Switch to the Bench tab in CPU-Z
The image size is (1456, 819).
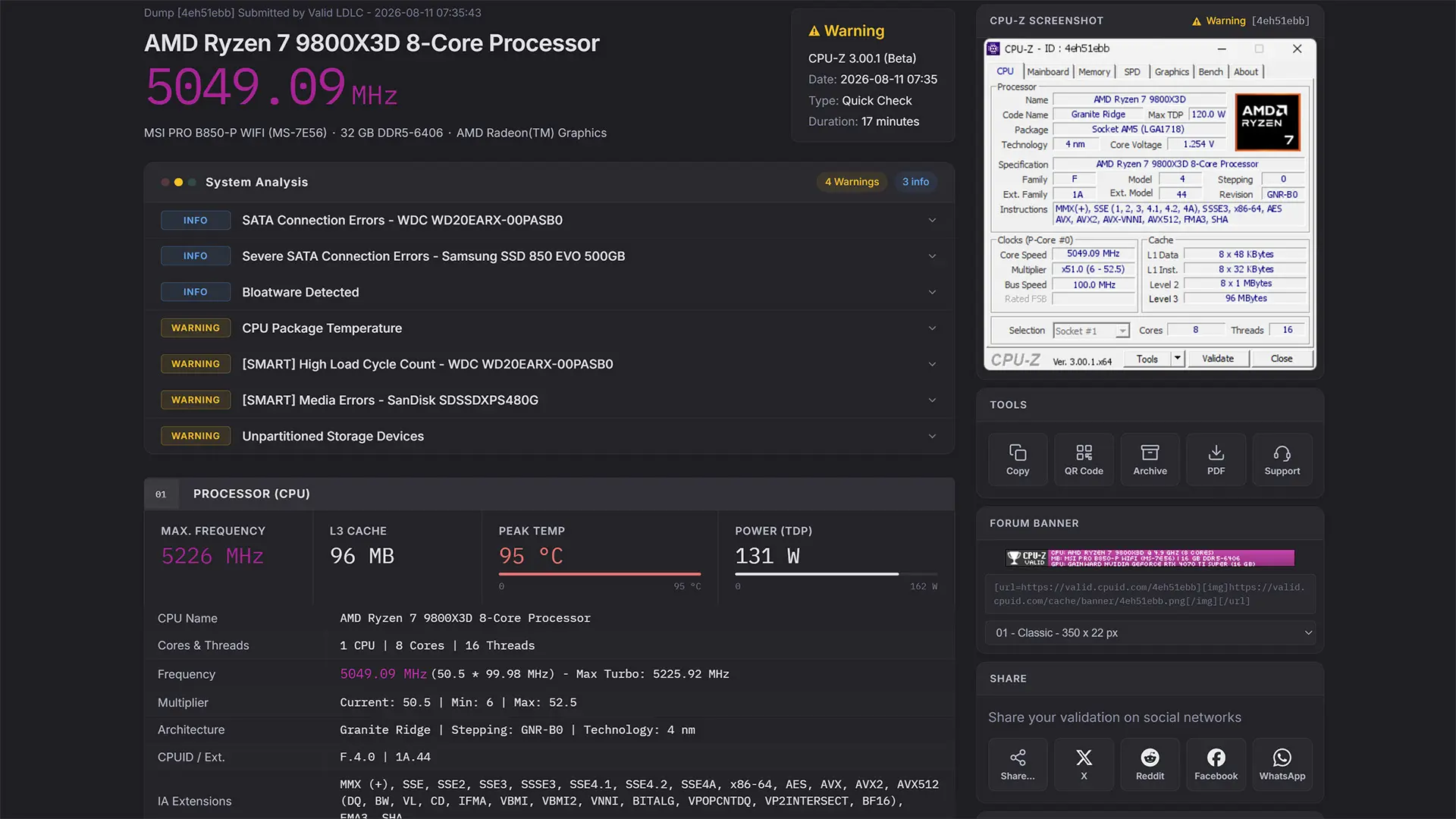(x=1210, y=72)
